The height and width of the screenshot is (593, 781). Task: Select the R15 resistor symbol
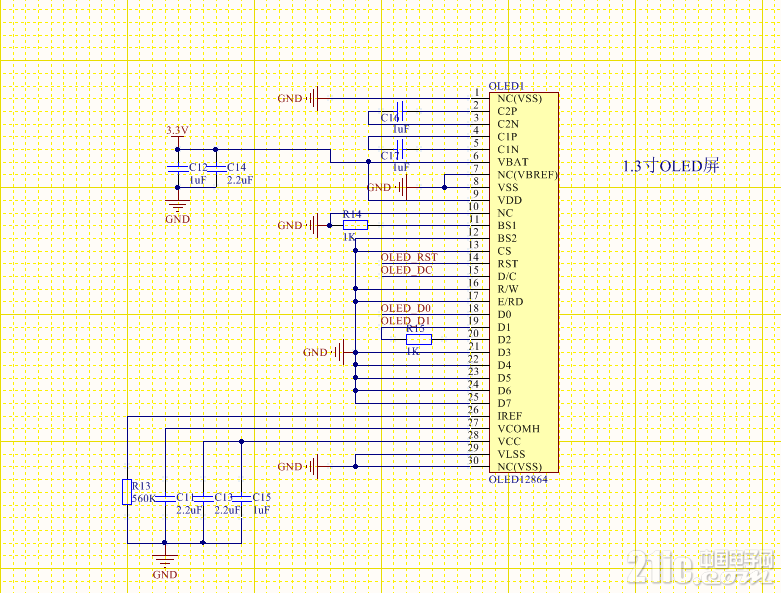click(419, 340)
